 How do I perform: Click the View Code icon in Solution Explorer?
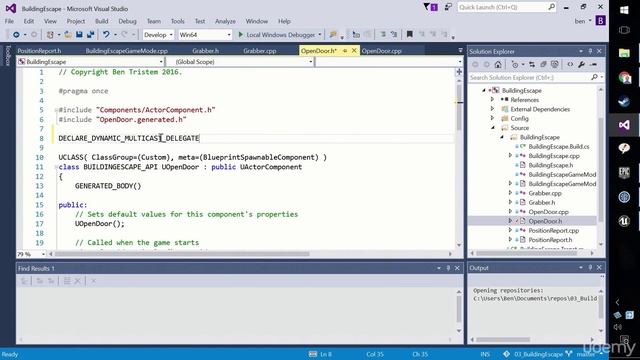(x=570, y=64)
